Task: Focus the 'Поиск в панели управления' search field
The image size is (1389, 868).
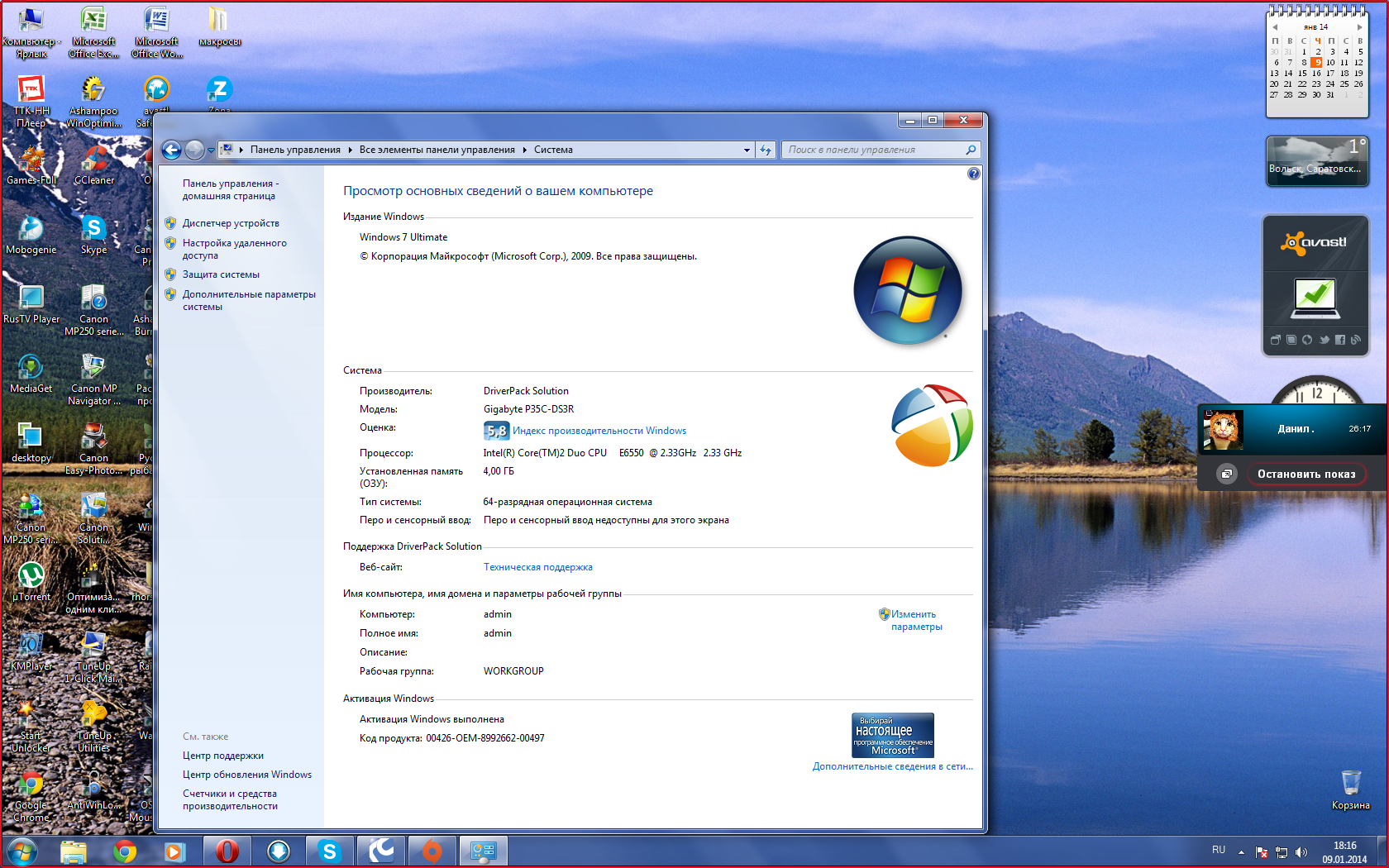Action: pyautogui.click(x=881, y=150)
